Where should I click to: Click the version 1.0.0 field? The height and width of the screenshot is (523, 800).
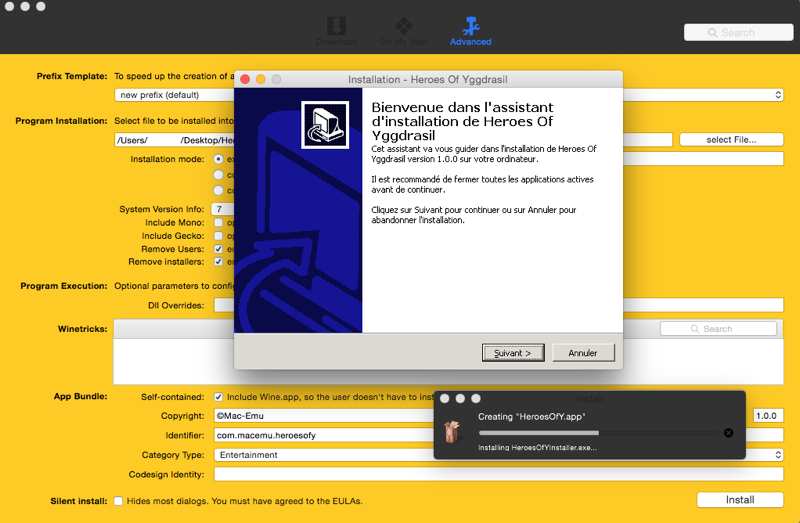(x=768, y=416)
